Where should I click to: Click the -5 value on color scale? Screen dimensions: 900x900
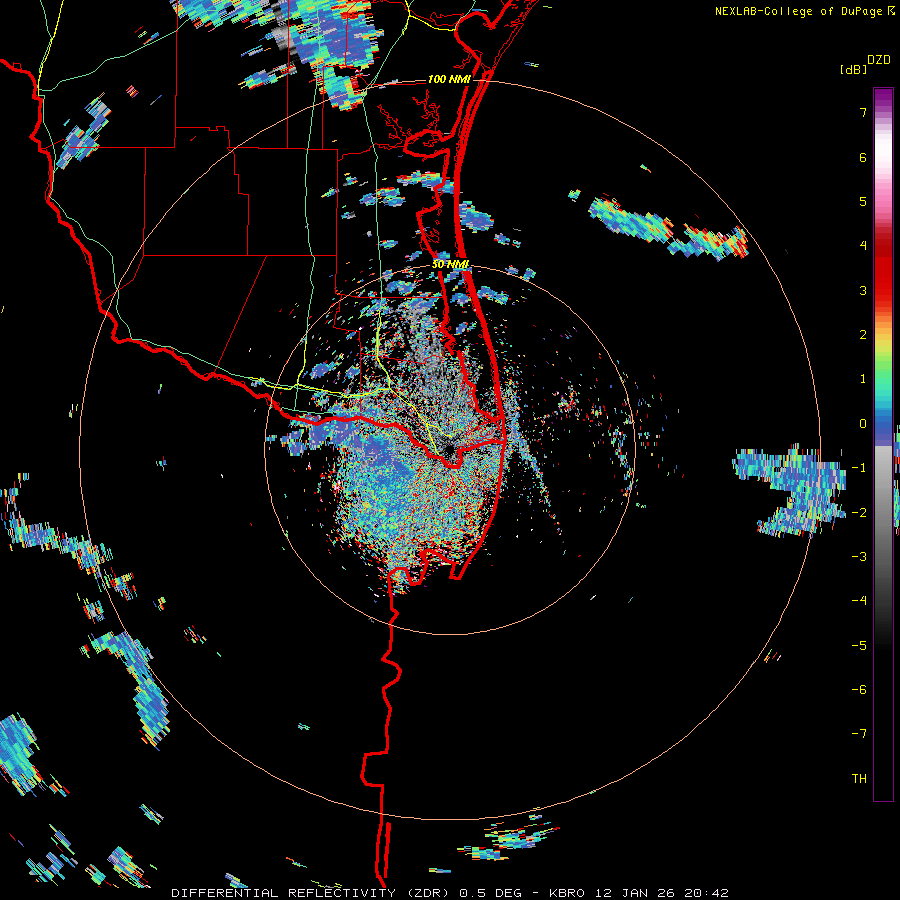[859, 646]
